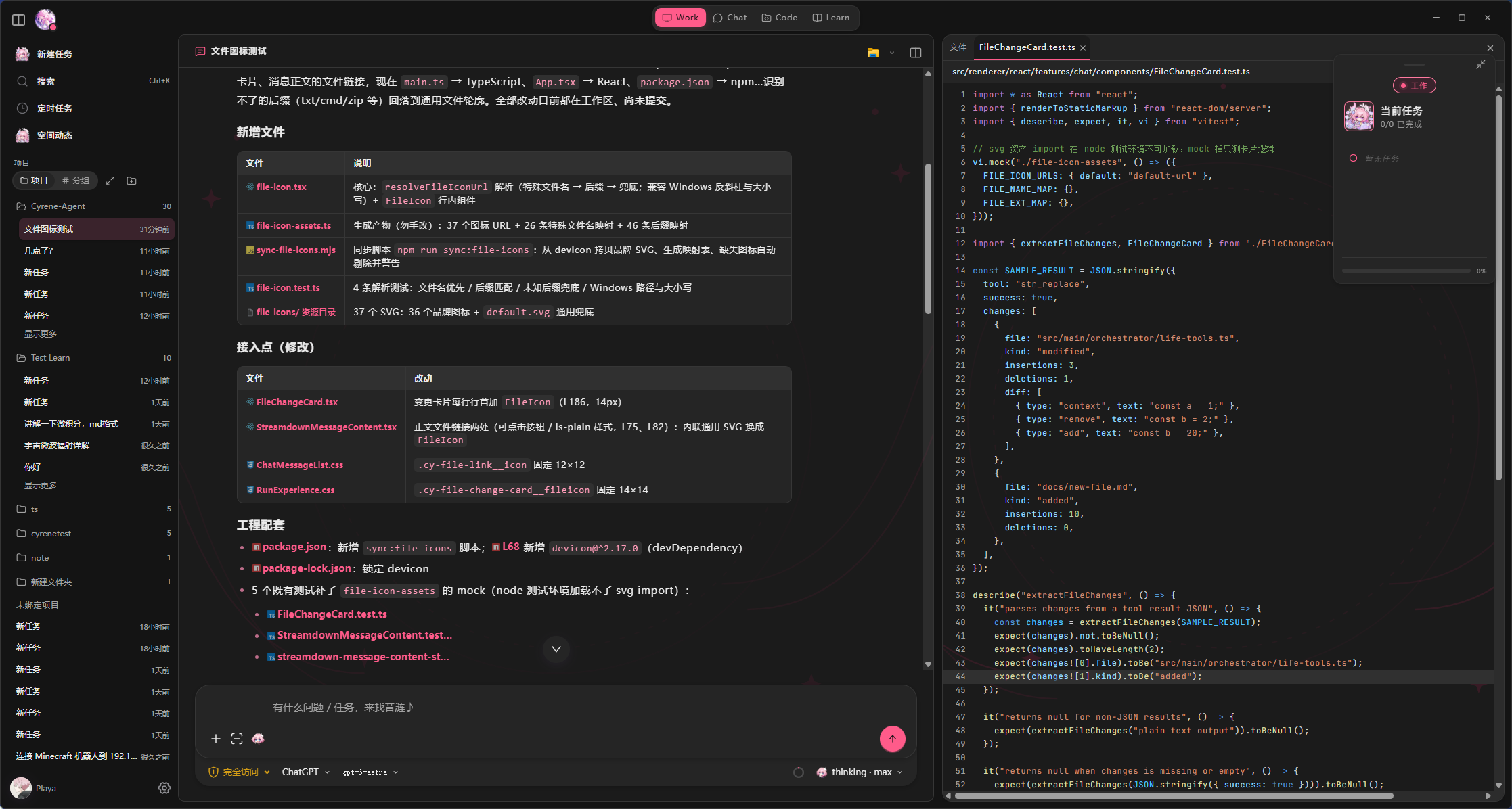Screen dimensions: 1512x809
Task: Click the new folder icon beside 分组
Action: 132,181
